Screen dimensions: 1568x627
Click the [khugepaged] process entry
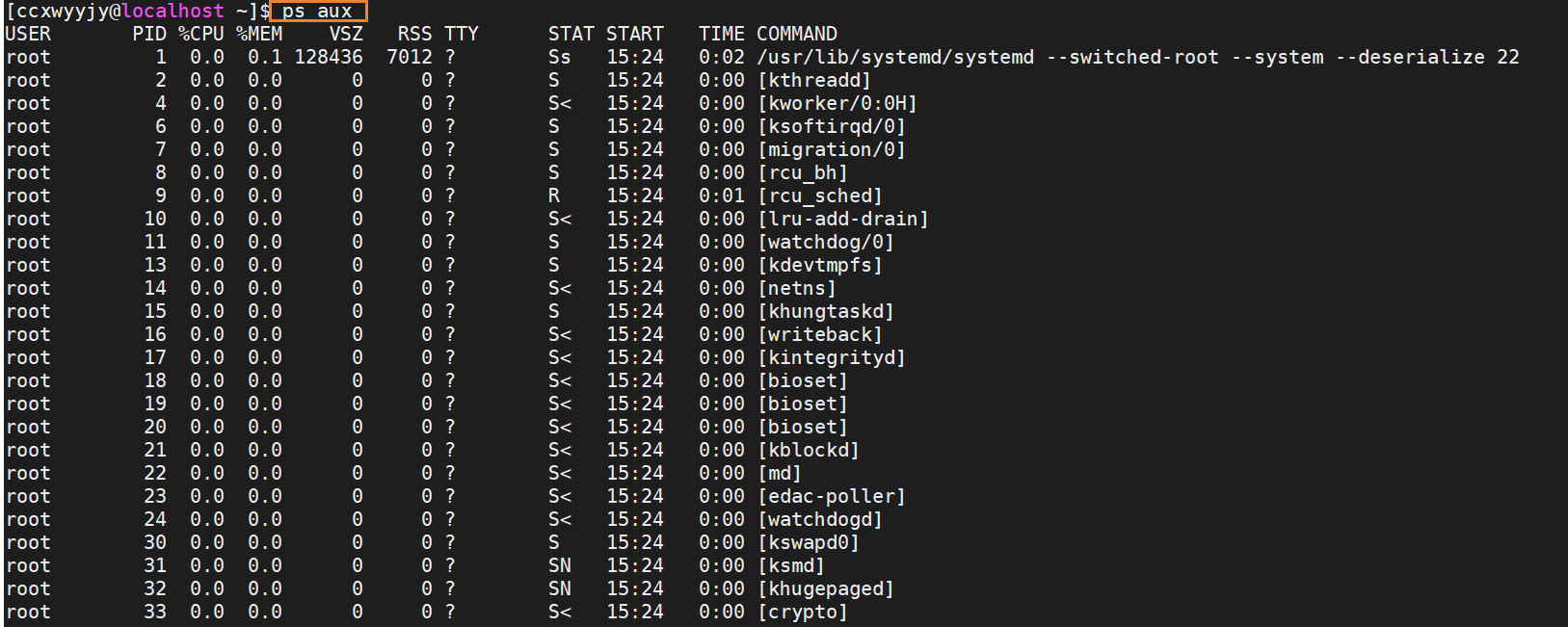pyautogui.click(x=826, y=588)
